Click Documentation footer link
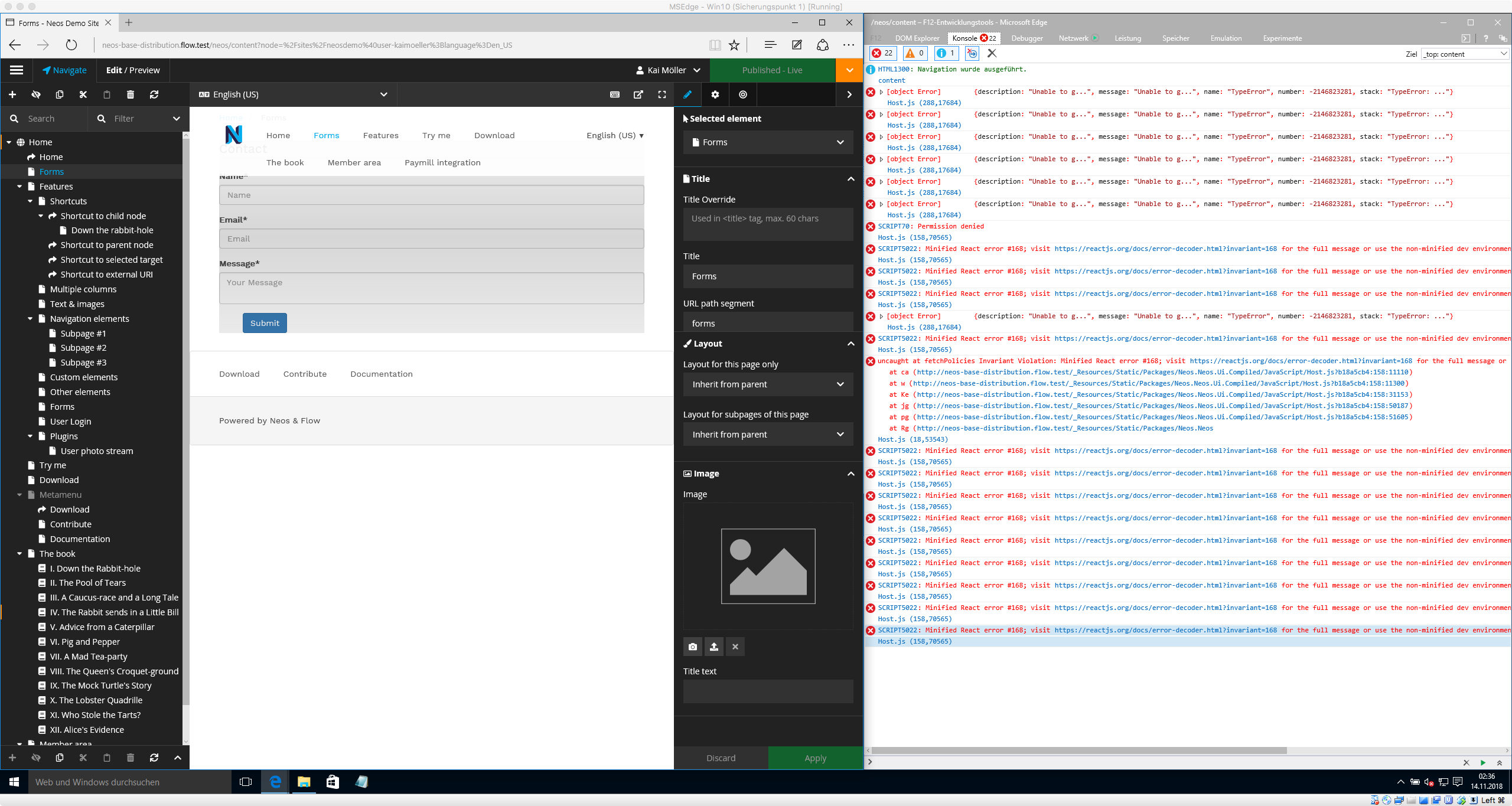 [382, 374]
